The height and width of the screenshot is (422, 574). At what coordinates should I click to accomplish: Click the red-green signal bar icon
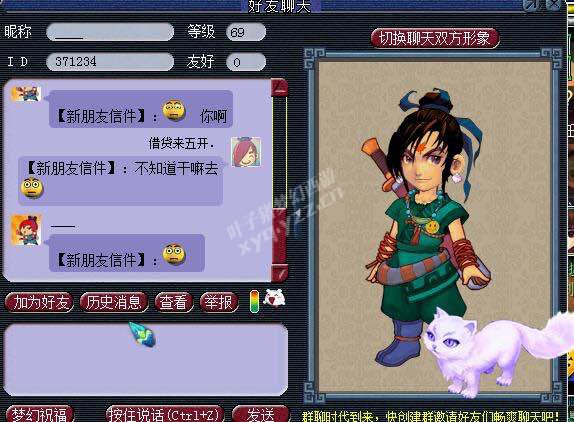tap(254, 302)
